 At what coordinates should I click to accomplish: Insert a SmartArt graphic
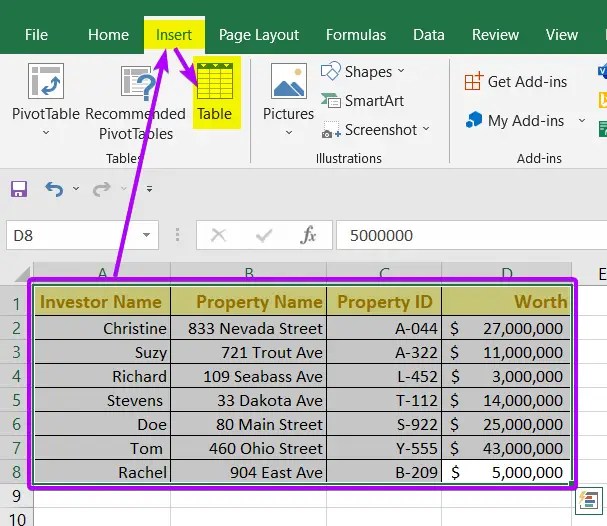[x=362, y=101]
